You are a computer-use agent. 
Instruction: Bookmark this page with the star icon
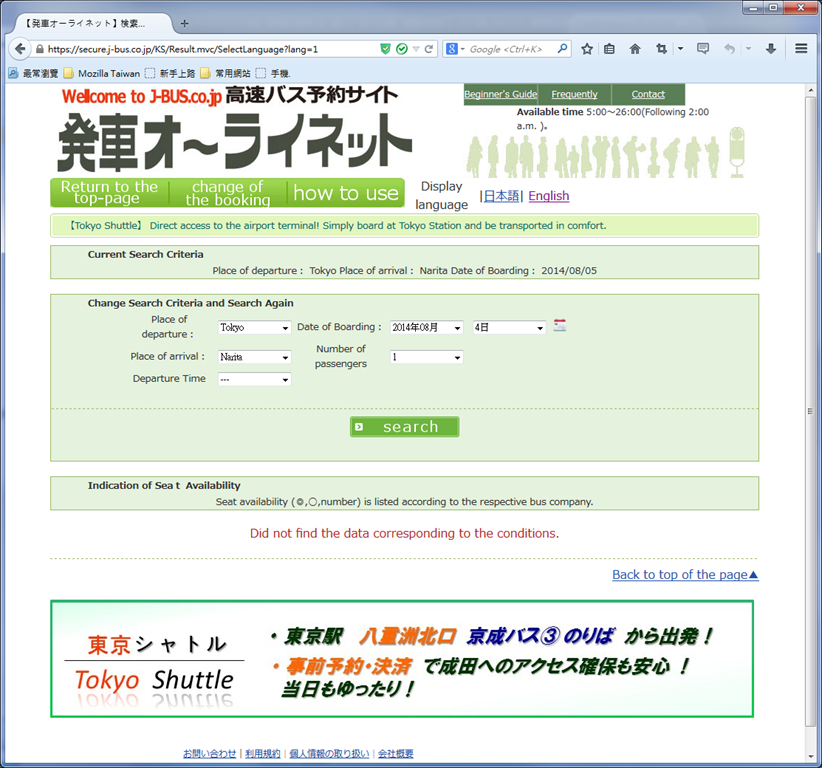587,49
